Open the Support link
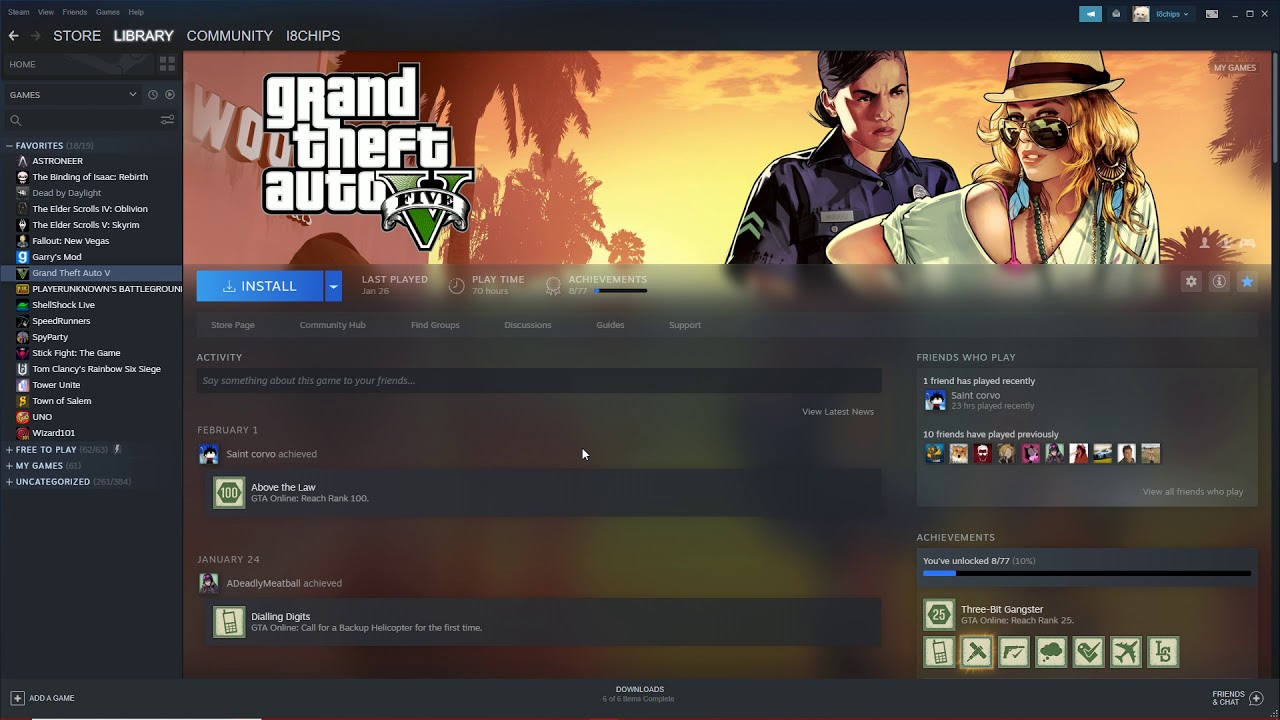Screen dimensions: 1280x720 tap(685, 325)
